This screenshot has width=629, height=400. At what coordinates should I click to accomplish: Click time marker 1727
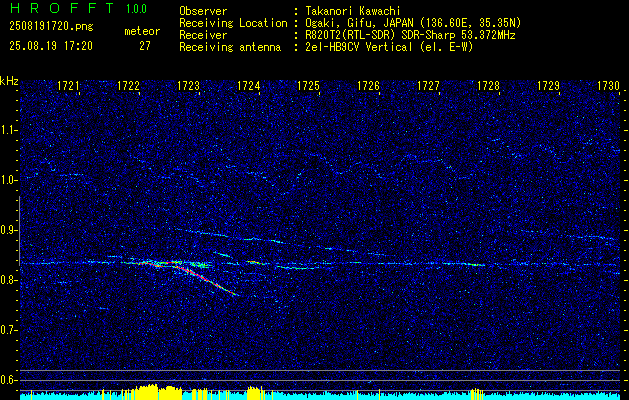[x=428, y=86]
